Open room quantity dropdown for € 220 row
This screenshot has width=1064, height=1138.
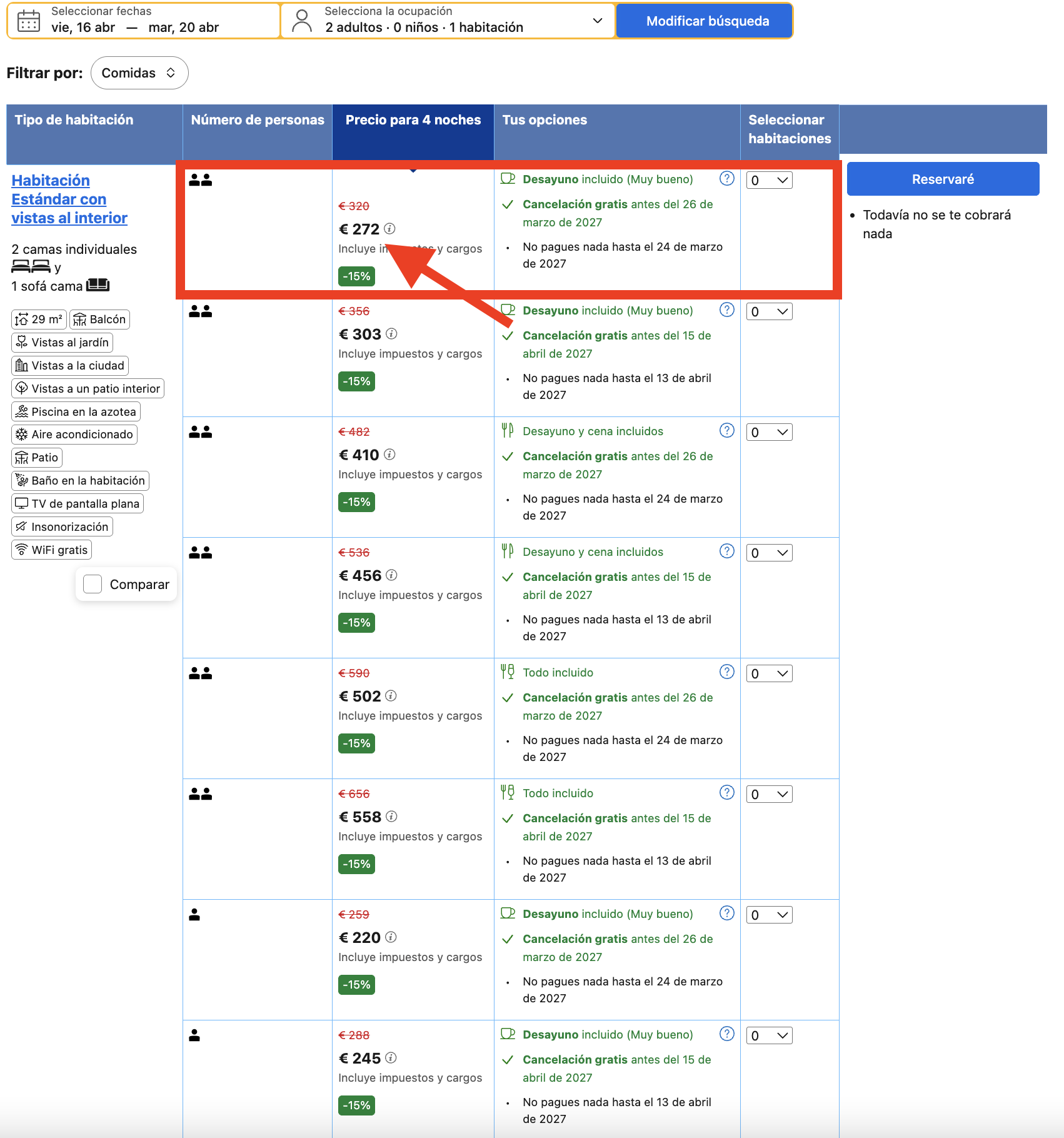click(x=770, y=915)
